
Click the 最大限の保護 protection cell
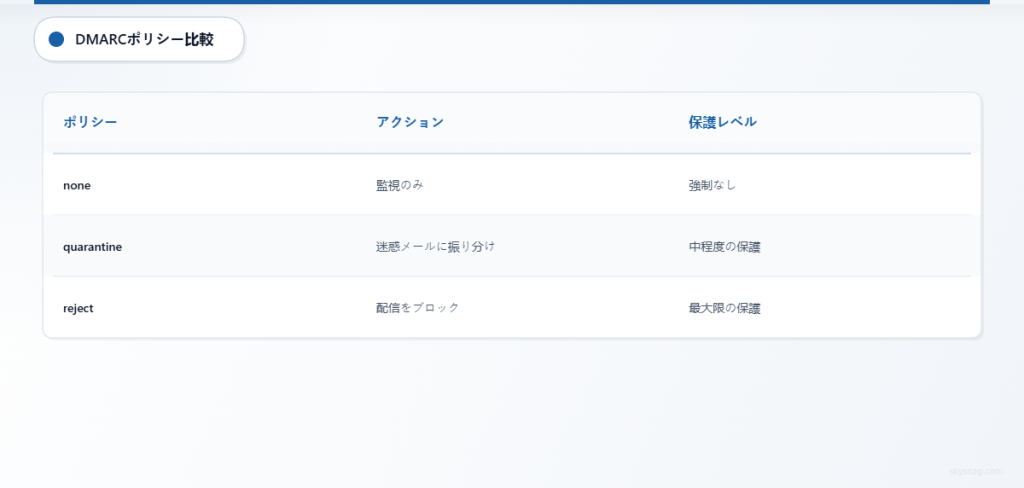click(x=724, y=308)
